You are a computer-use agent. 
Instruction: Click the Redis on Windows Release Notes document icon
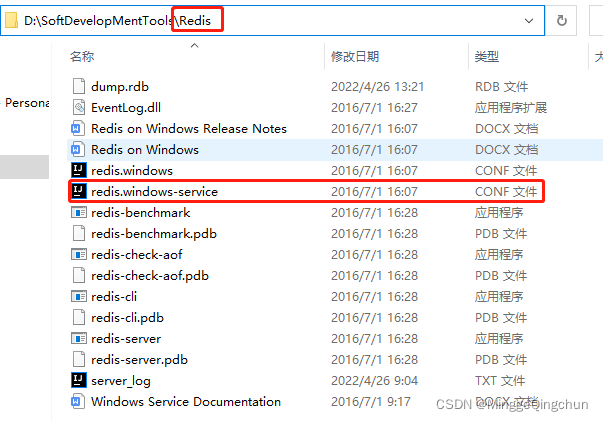point(78,128)
